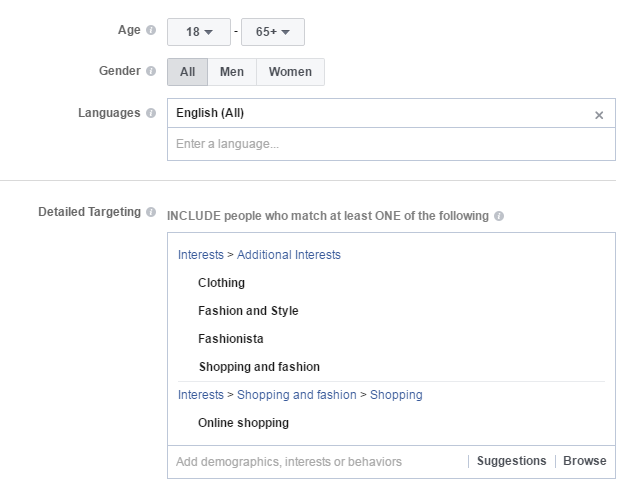
Task: Remove English (All) language with X
Action: click(599, 116)
